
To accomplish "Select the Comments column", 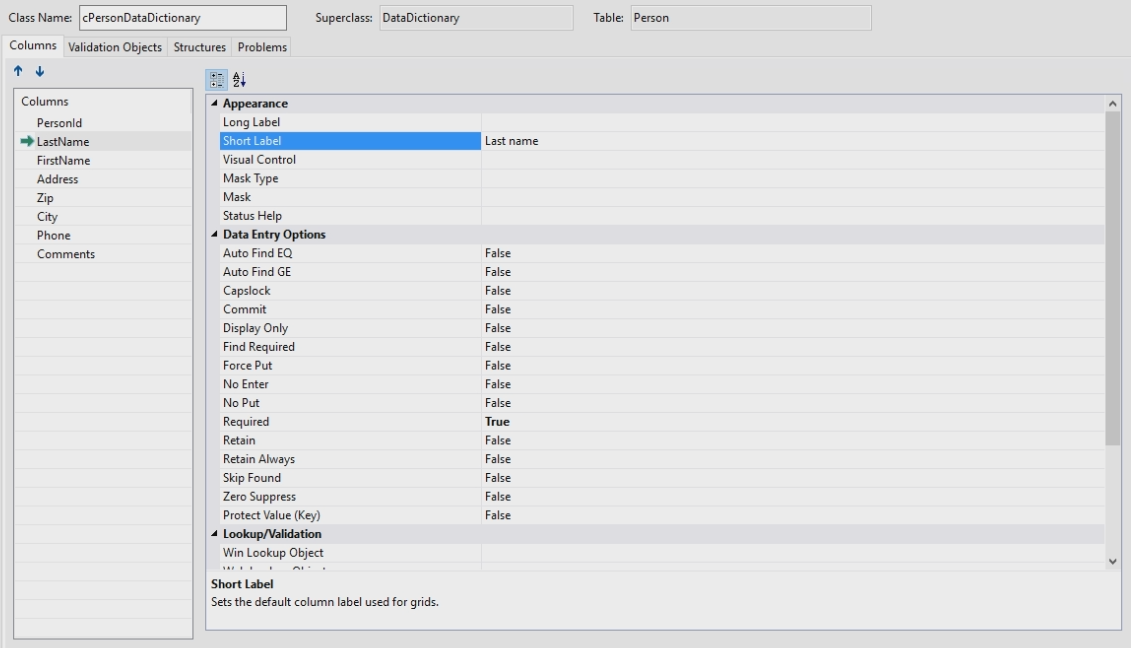I will click(x=66, y=254).
